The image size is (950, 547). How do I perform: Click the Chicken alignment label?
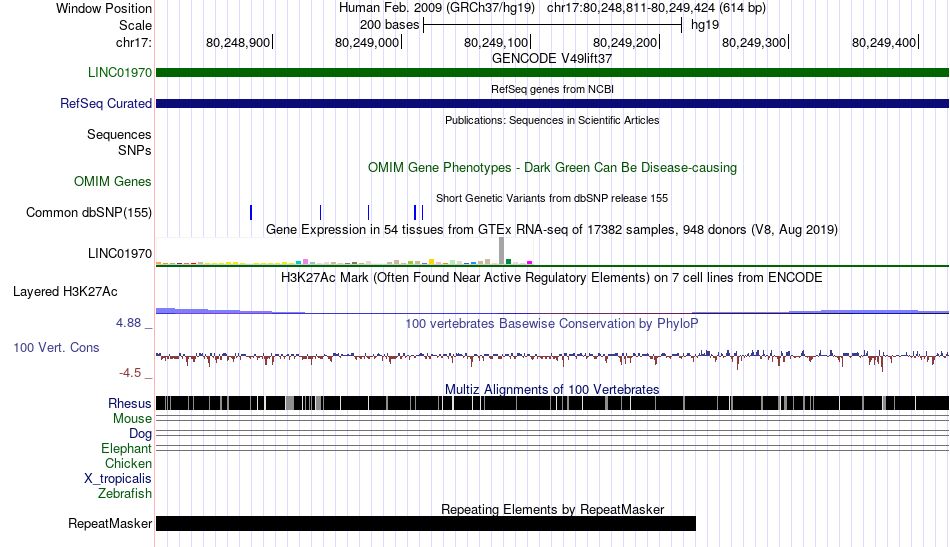tap(128, 464)
